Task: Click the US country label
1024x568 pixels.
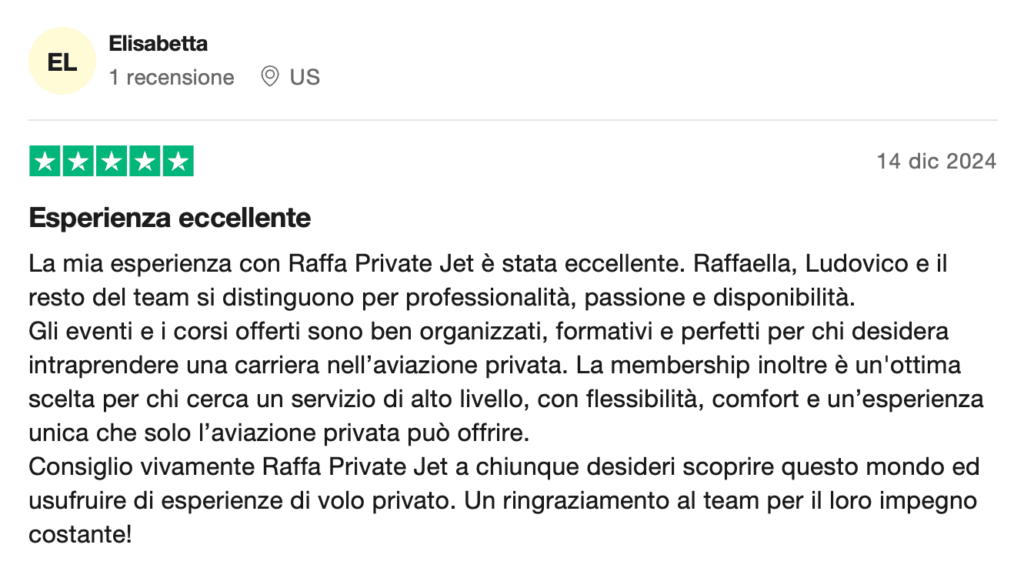Action: click(x=305, y=77)
